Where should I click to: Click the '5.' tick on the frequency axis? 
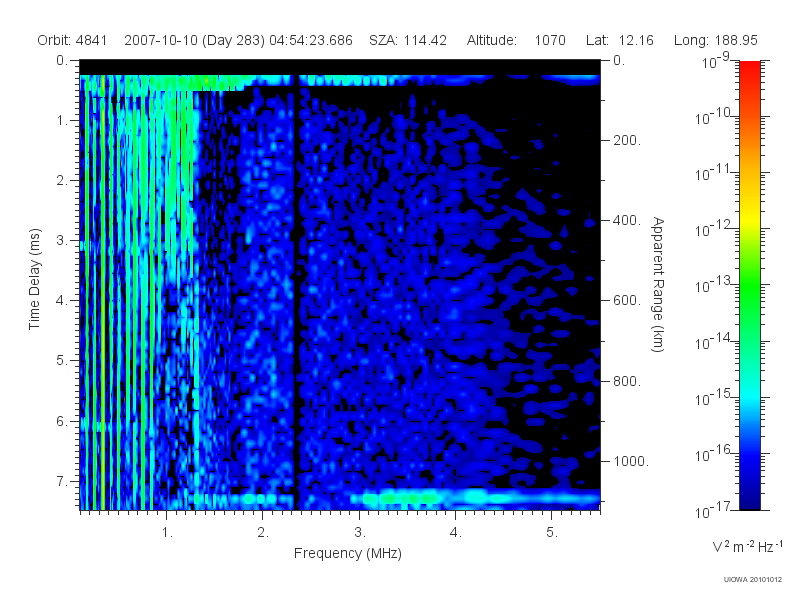[552, 533]
